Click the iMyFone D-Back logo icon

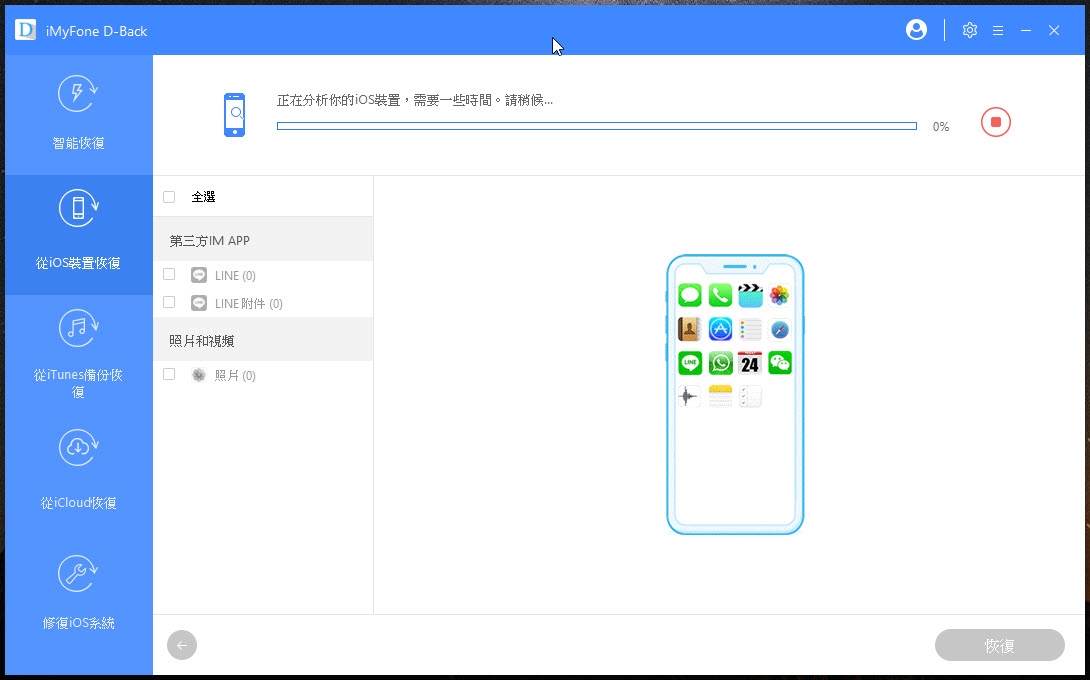click(26, 30)
